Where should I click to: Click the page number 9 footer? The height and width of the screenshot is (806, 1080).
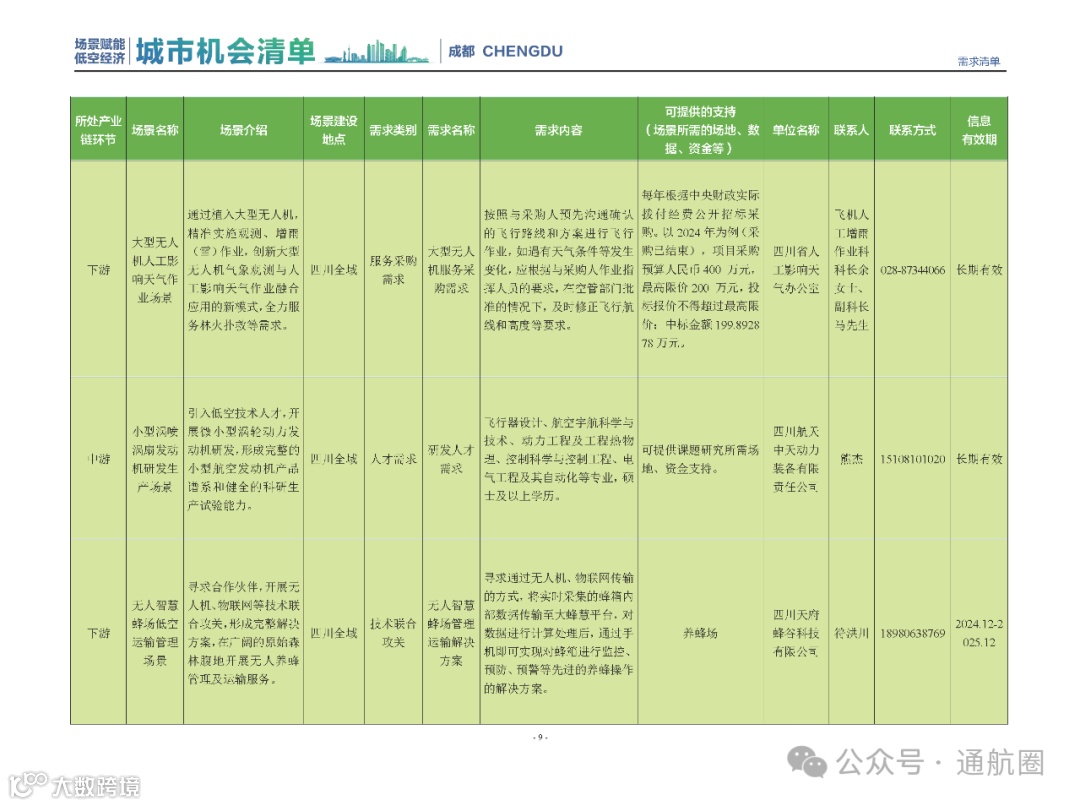click(x=540, y=737)
